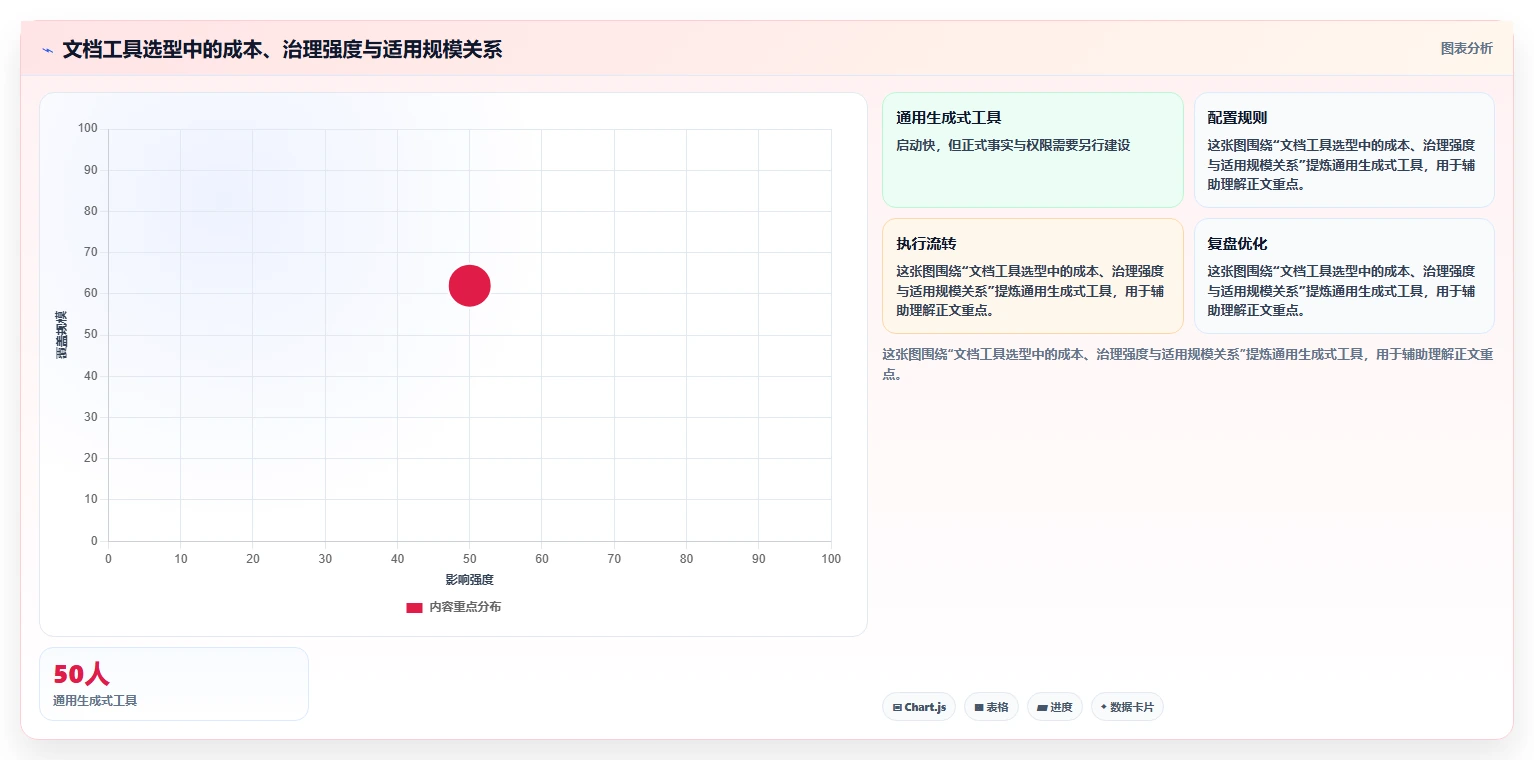Viewport: 1534px width, 760px height.
Task: Open the 图表分析 label in header
Action: click(1466, 48)
